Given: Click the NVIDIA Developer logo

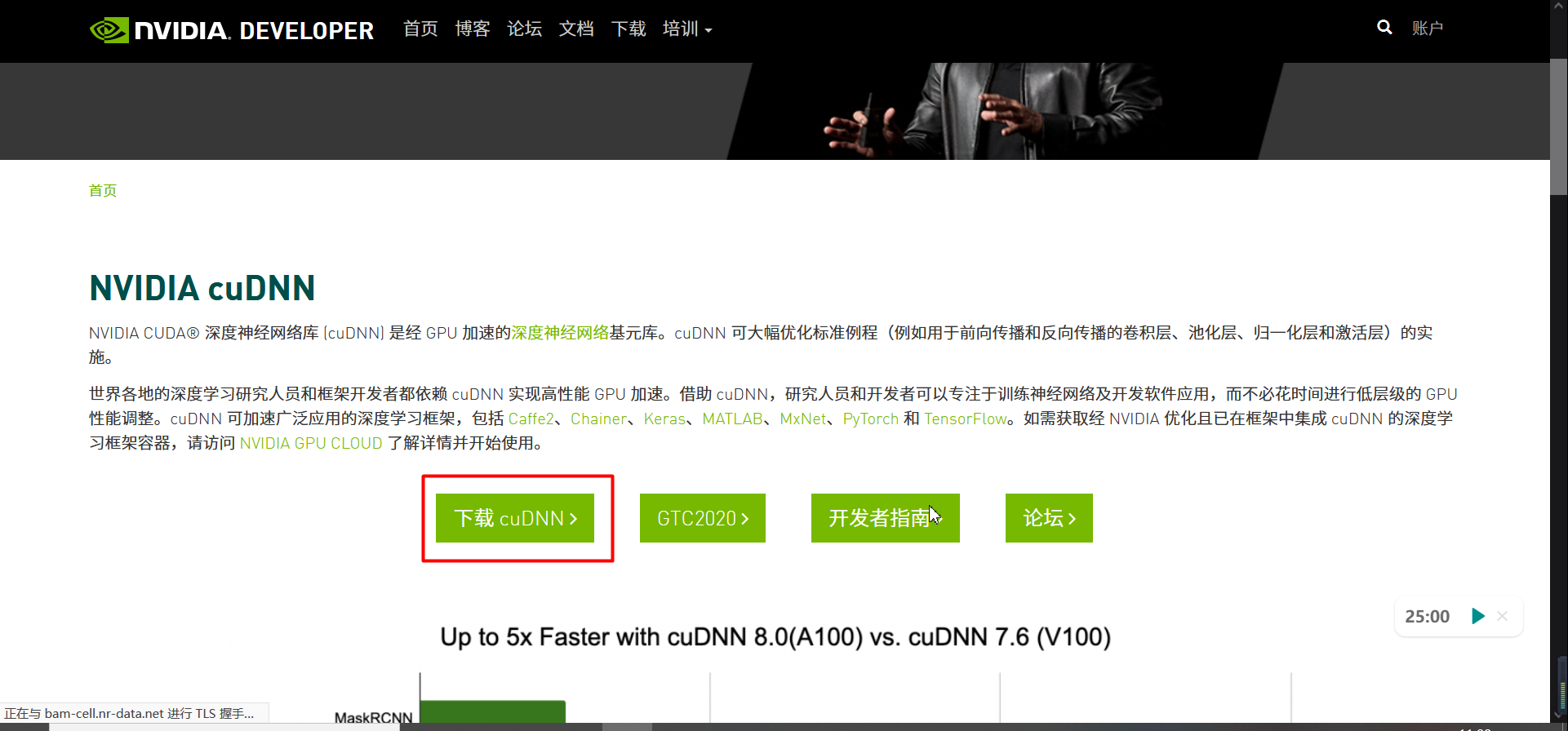Looking at the screenshot, I should [x=232, y=30].
